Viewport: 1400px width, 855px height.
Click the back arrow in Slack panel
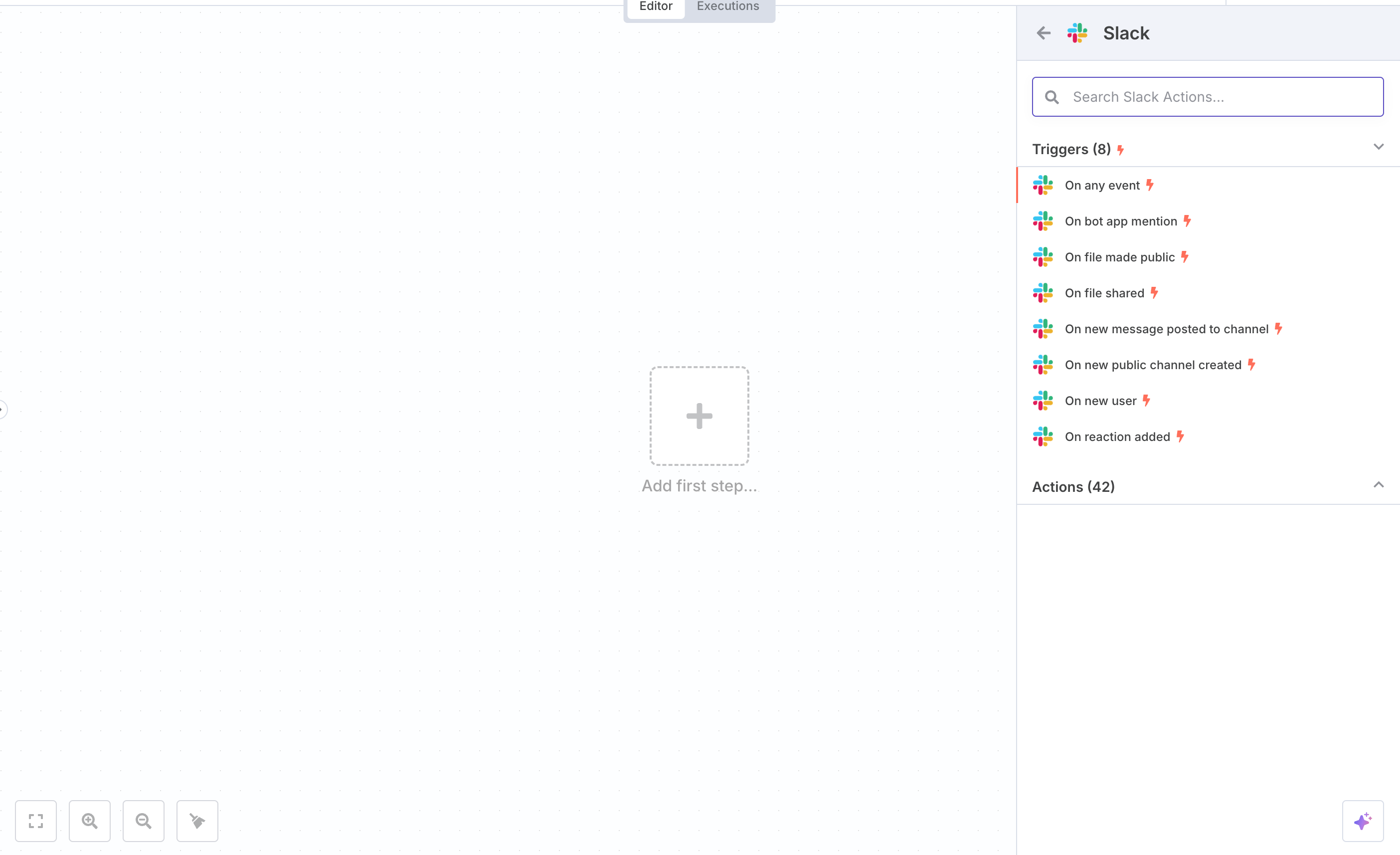point(1043,33)
